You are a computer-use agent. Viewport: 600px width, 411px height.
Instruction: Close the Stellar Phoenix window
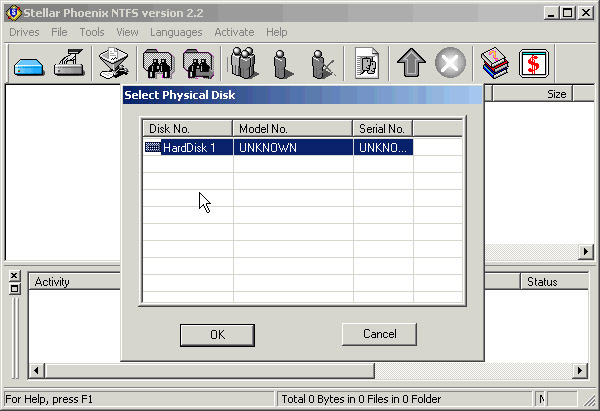[x=586, y=13]
